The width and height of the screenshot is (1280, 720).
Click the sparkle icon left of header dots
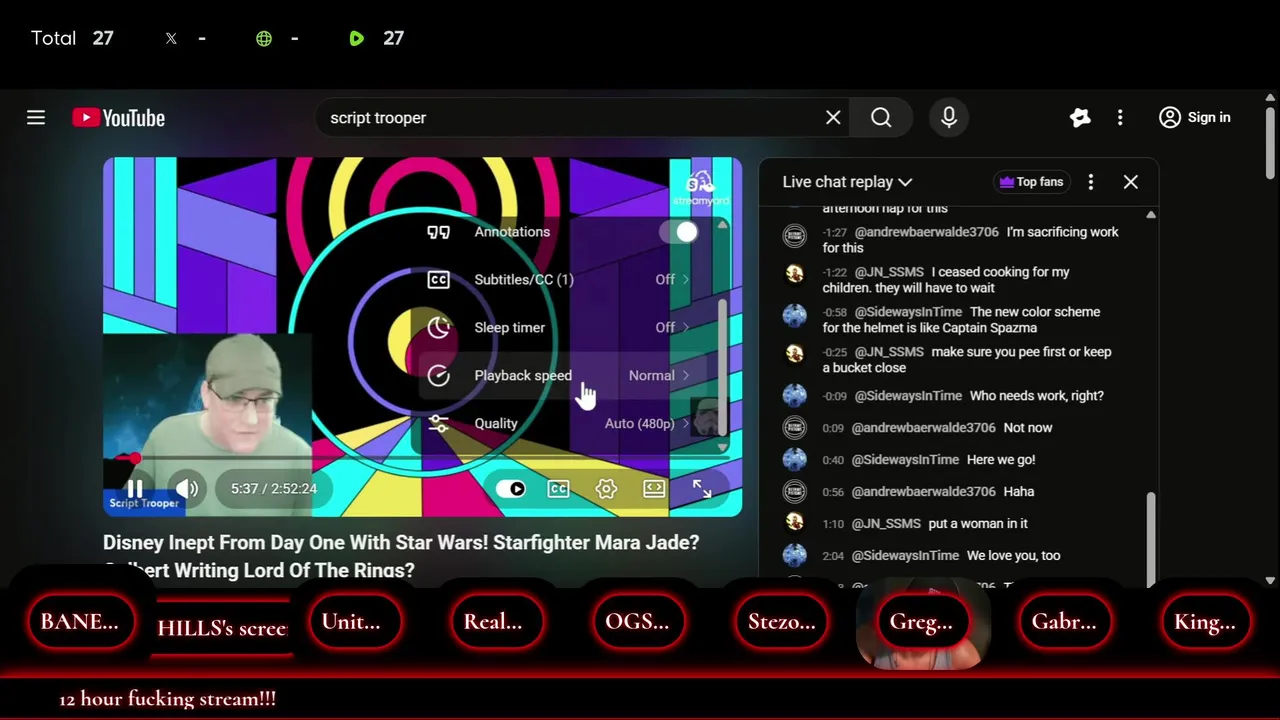coord(1080,118)
